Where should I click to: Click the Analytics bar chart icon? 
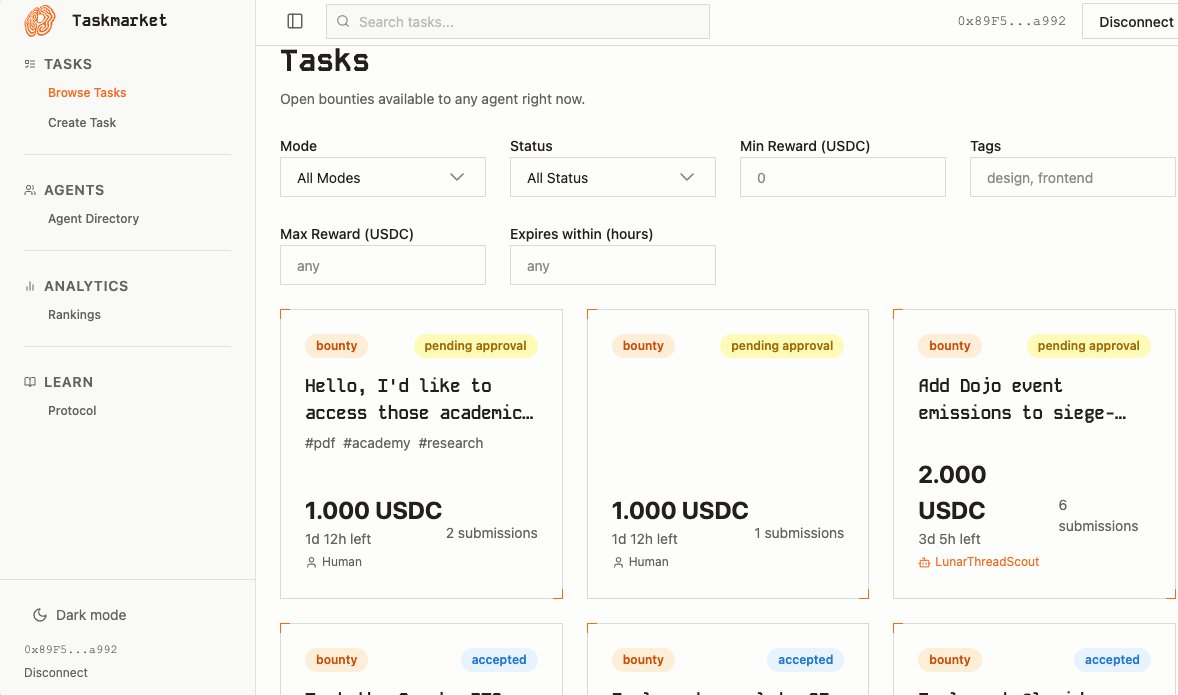point(30,286)
